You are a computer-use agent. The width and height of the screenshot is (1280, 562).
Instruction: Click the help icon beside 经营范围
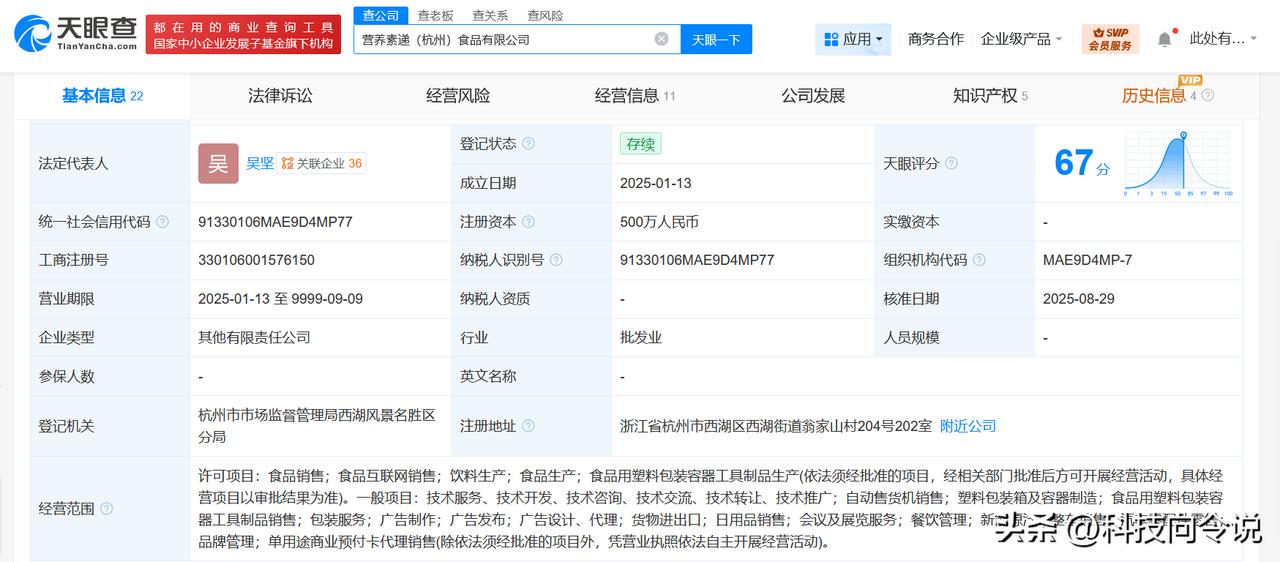click(106, 509)
